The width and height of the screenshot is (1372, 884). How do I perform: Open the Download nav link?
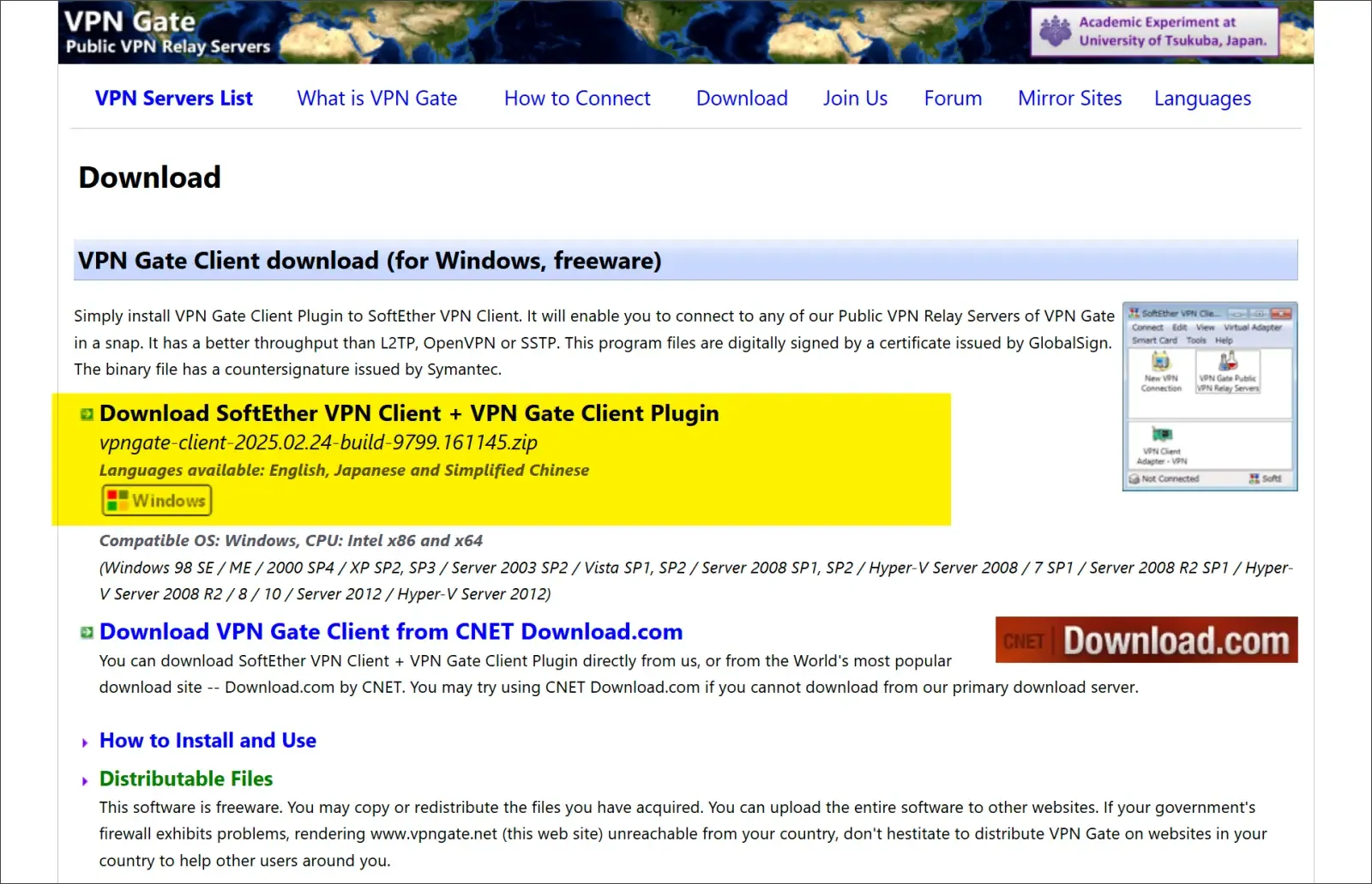pyautogui.click(x=742, y=99)
